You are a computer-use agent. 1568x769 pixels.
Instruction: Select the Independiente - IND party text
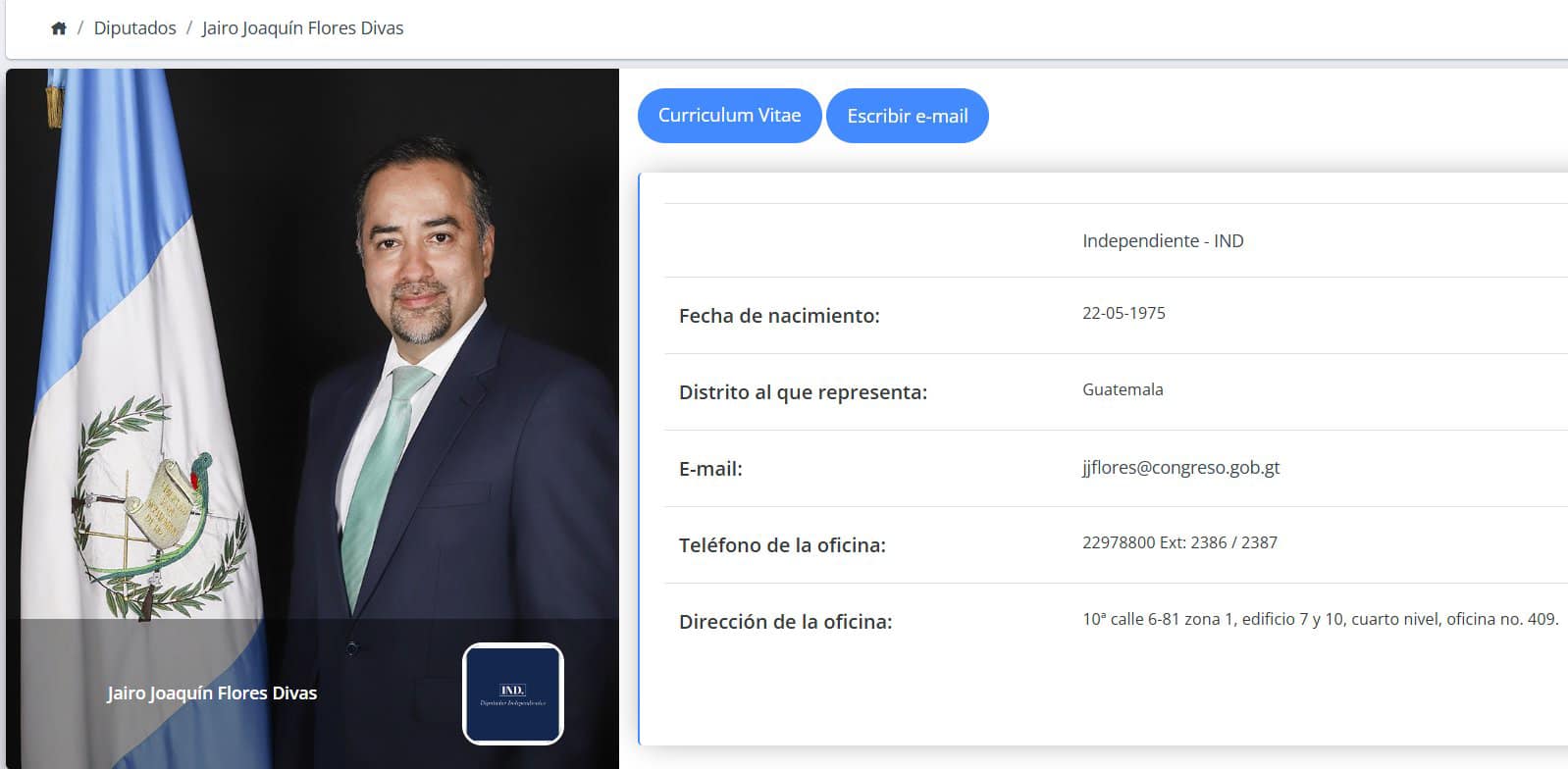point(1163,241)
